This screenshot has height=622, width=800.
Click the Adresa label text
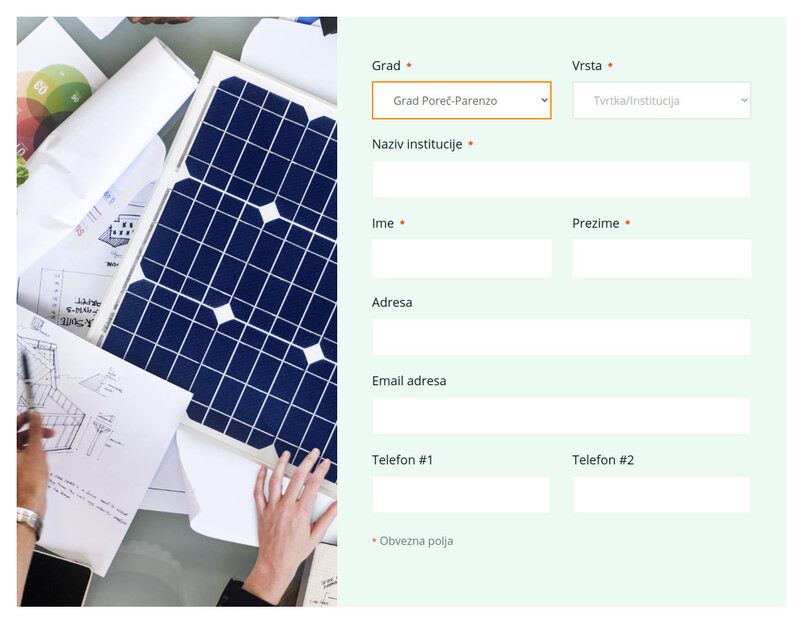tap(392, 302)
